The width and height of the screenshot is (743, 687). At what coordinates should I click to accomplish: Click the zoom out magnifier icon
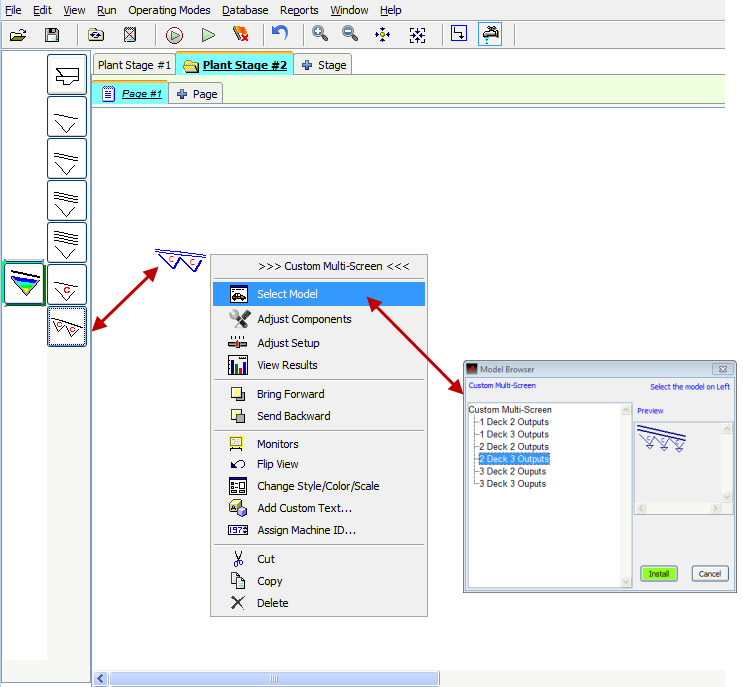tap(351, 34)
